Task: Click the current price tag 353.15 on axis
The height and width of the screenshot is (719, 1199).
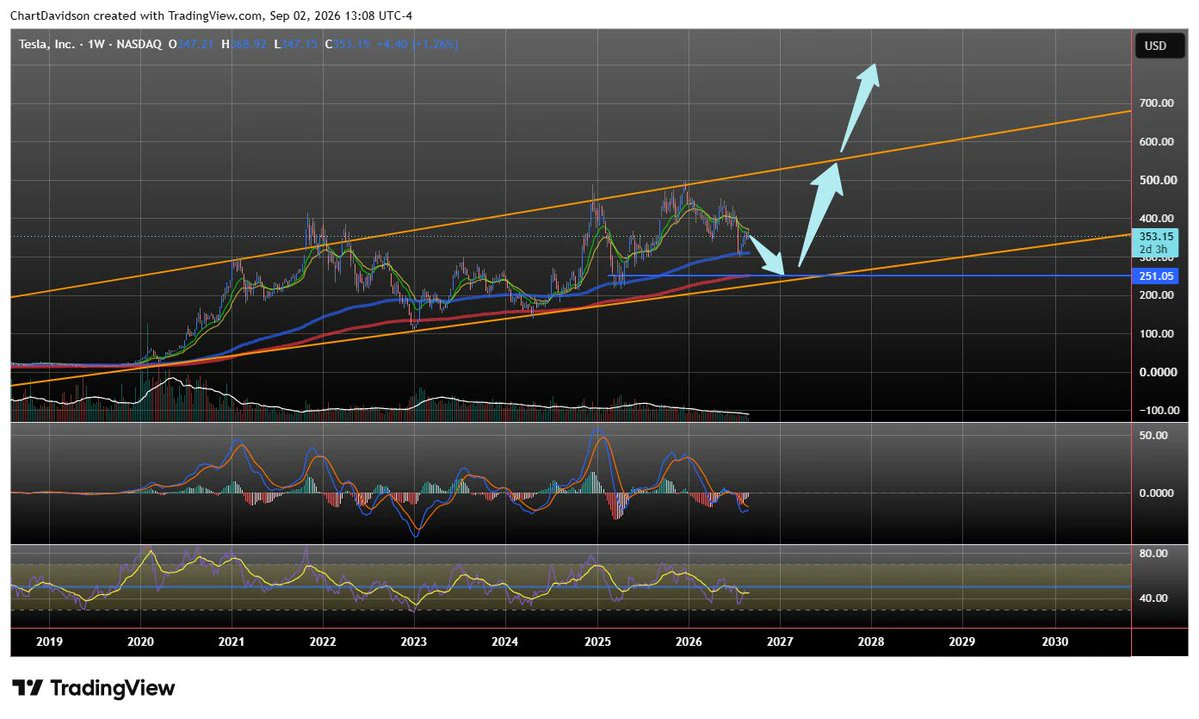Action: click(1155, 236)
